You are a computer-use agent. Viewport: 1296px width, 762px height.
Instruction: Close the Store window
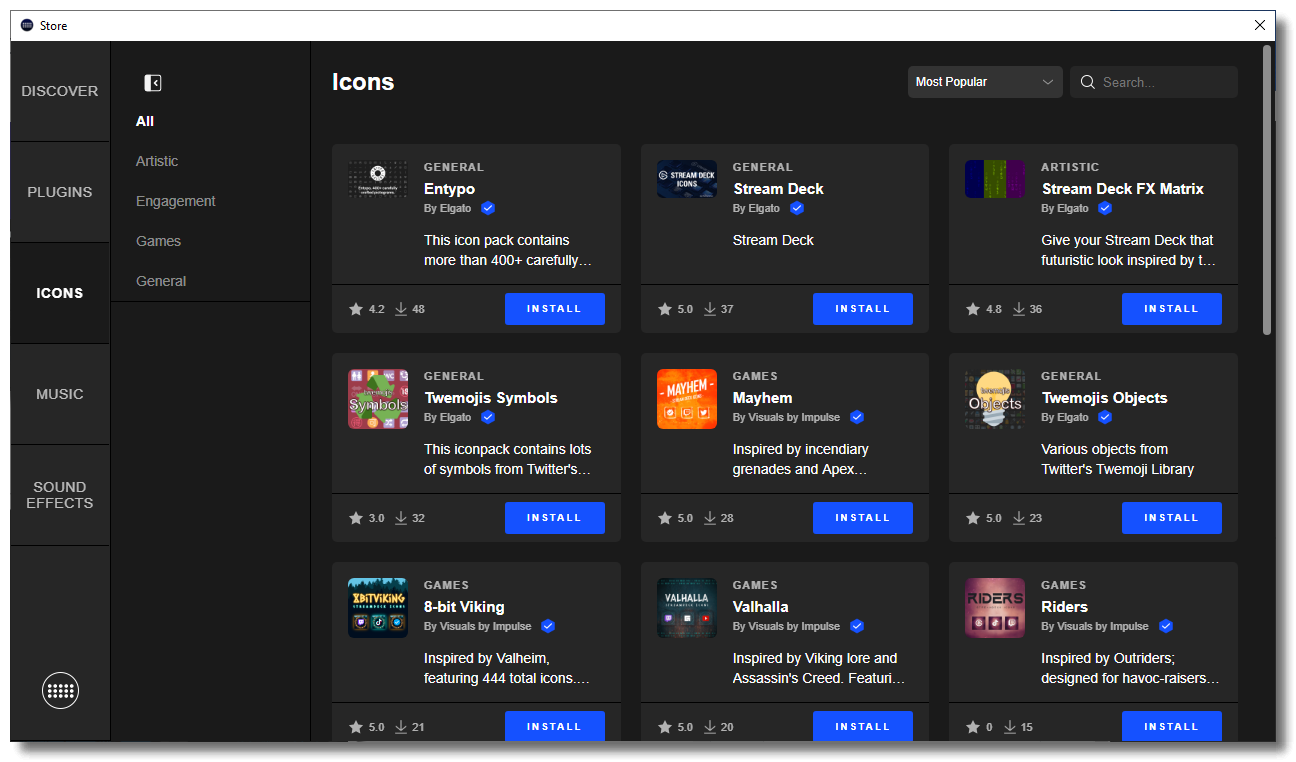pyautogui.click(x=1260, y=25)
